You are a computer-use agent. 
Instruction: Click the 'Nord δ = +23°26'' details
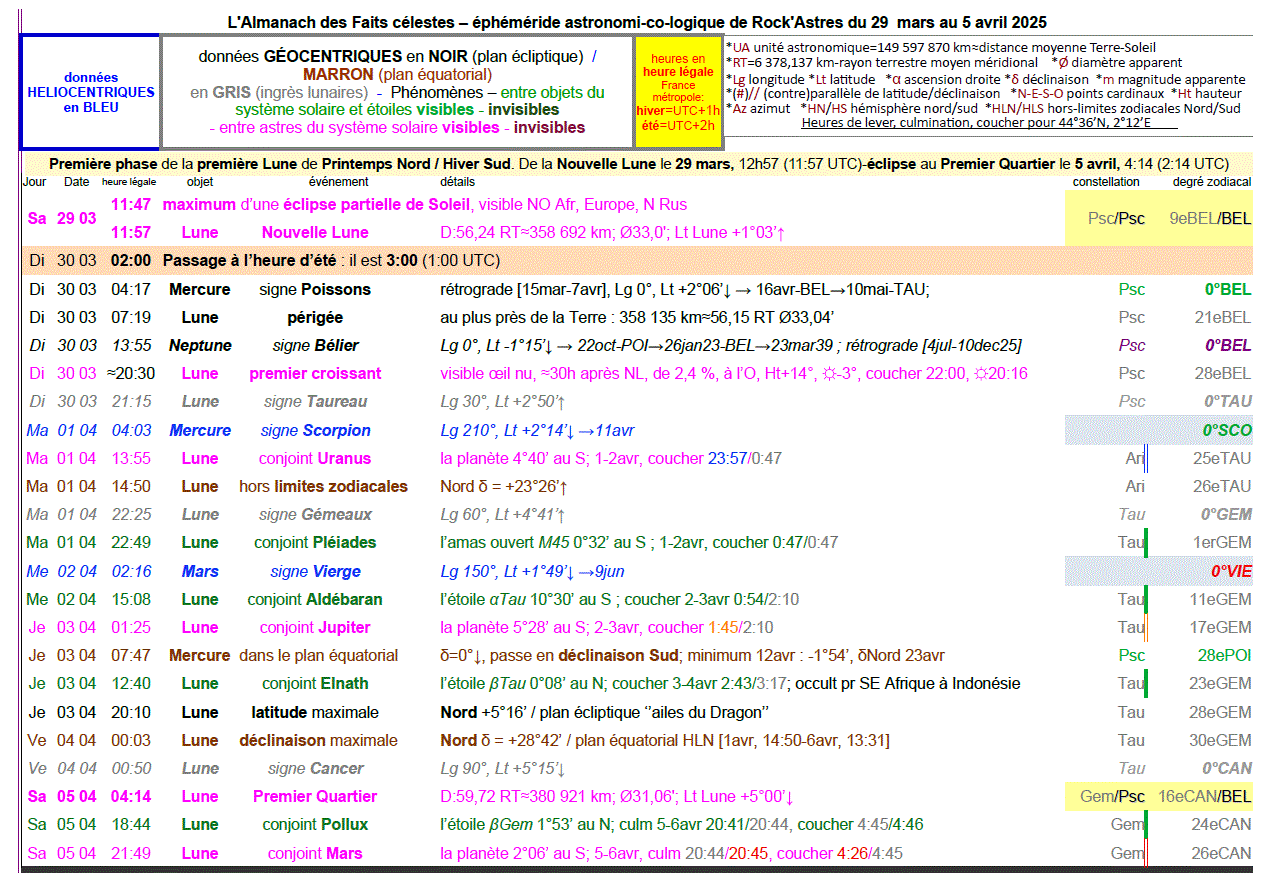505,487
